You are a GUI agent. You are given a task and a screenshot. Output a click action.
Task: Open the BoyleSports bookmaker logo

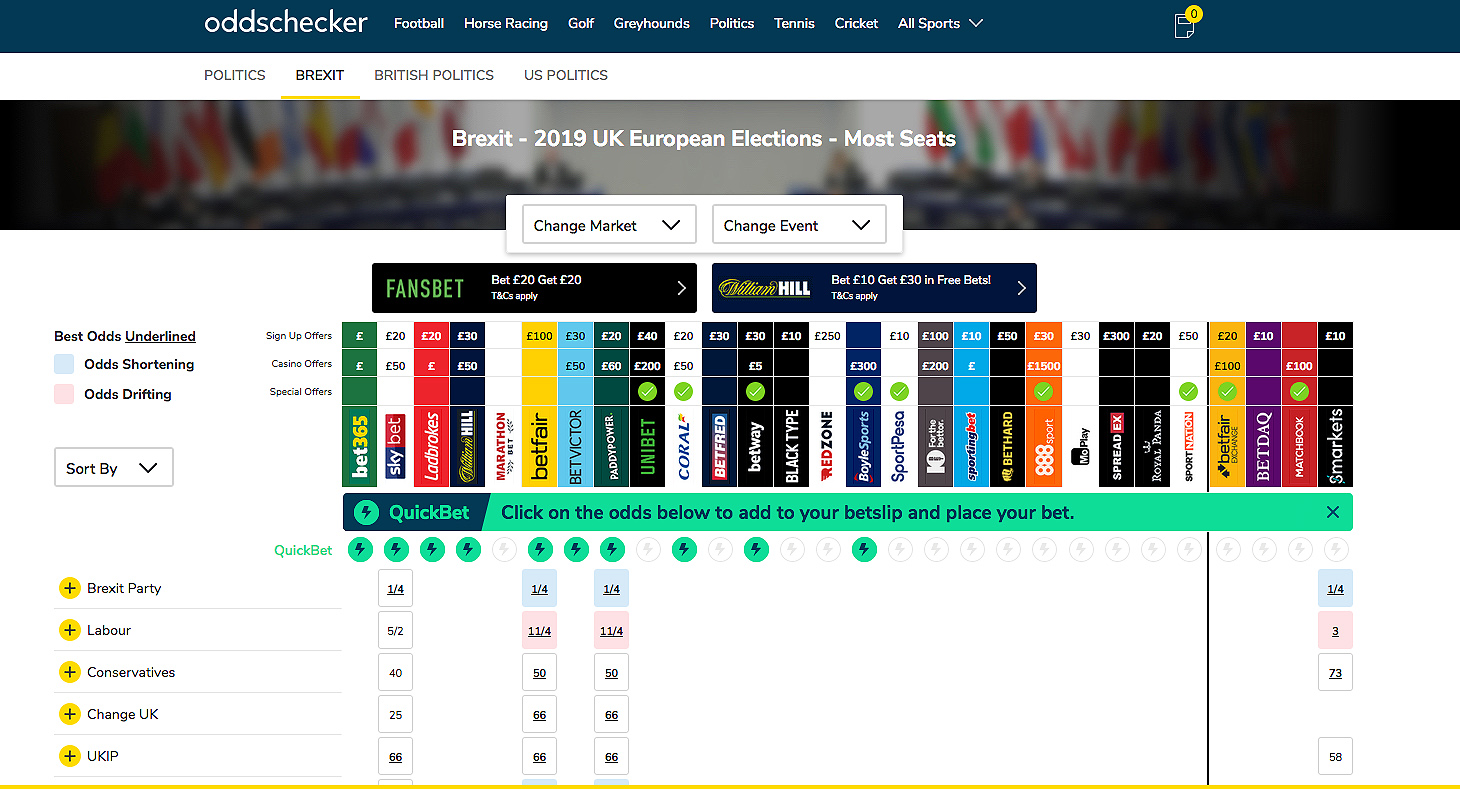pos(864,446)
